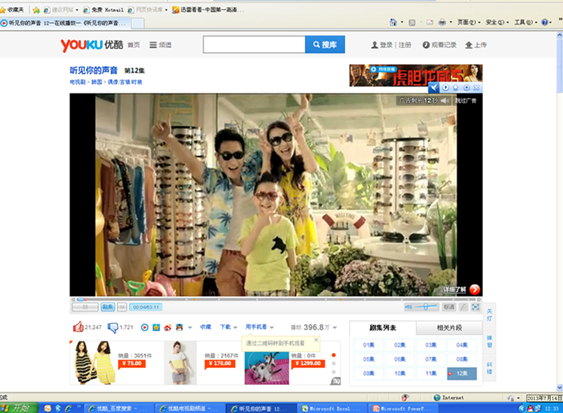
Task: Click the 搜库 search button
Action: point(325,45)
